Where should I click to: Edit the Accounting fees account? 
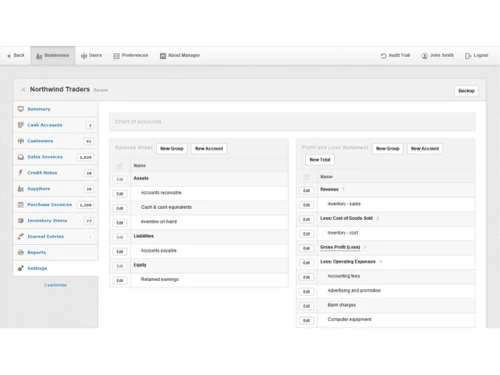pos(306,277)
